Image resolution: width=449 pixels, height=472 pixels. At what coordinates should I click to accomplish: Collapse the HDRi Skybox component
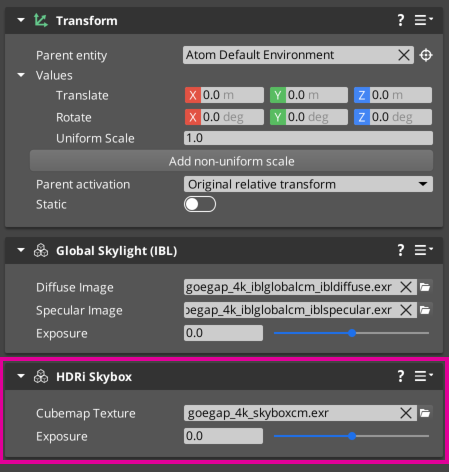click(x=21, y=376)
